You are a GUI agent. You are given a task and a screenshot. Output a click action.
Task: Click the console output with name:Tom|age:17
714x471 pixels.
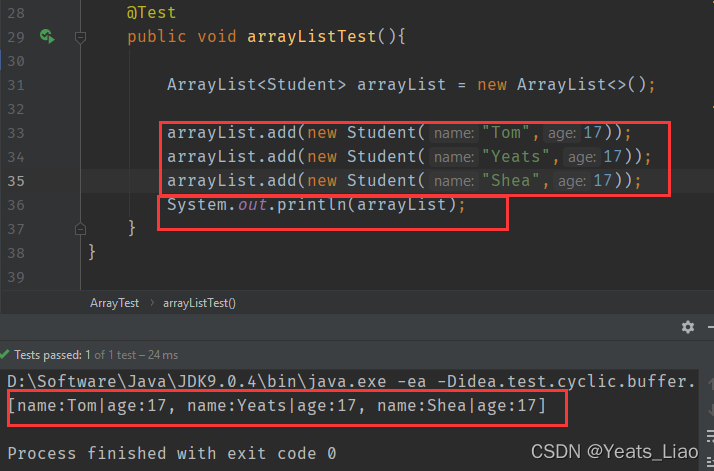[x=277, y=405]
